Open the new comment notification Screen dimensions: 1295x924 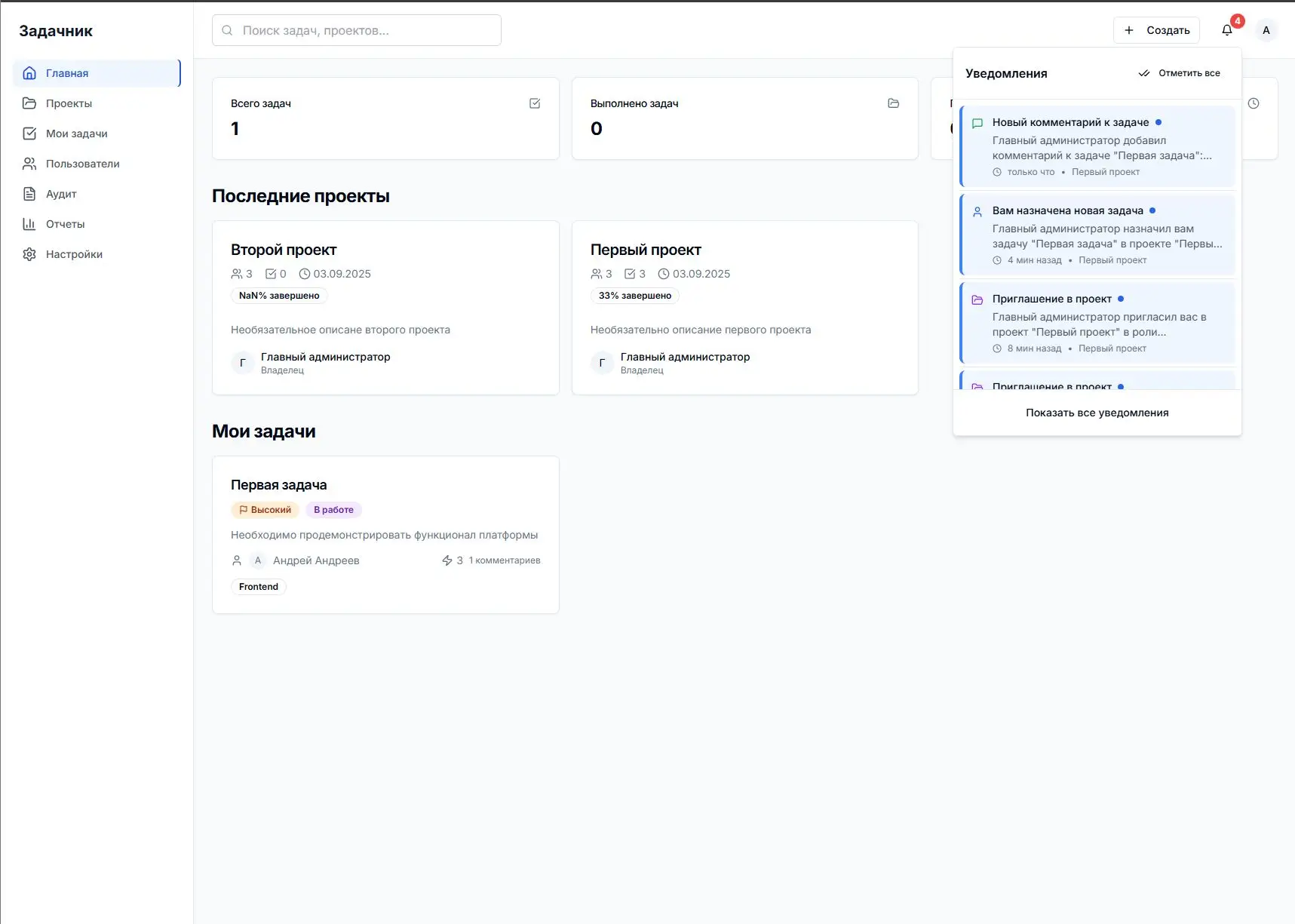pyautogui.click(x=1097, y=146)
